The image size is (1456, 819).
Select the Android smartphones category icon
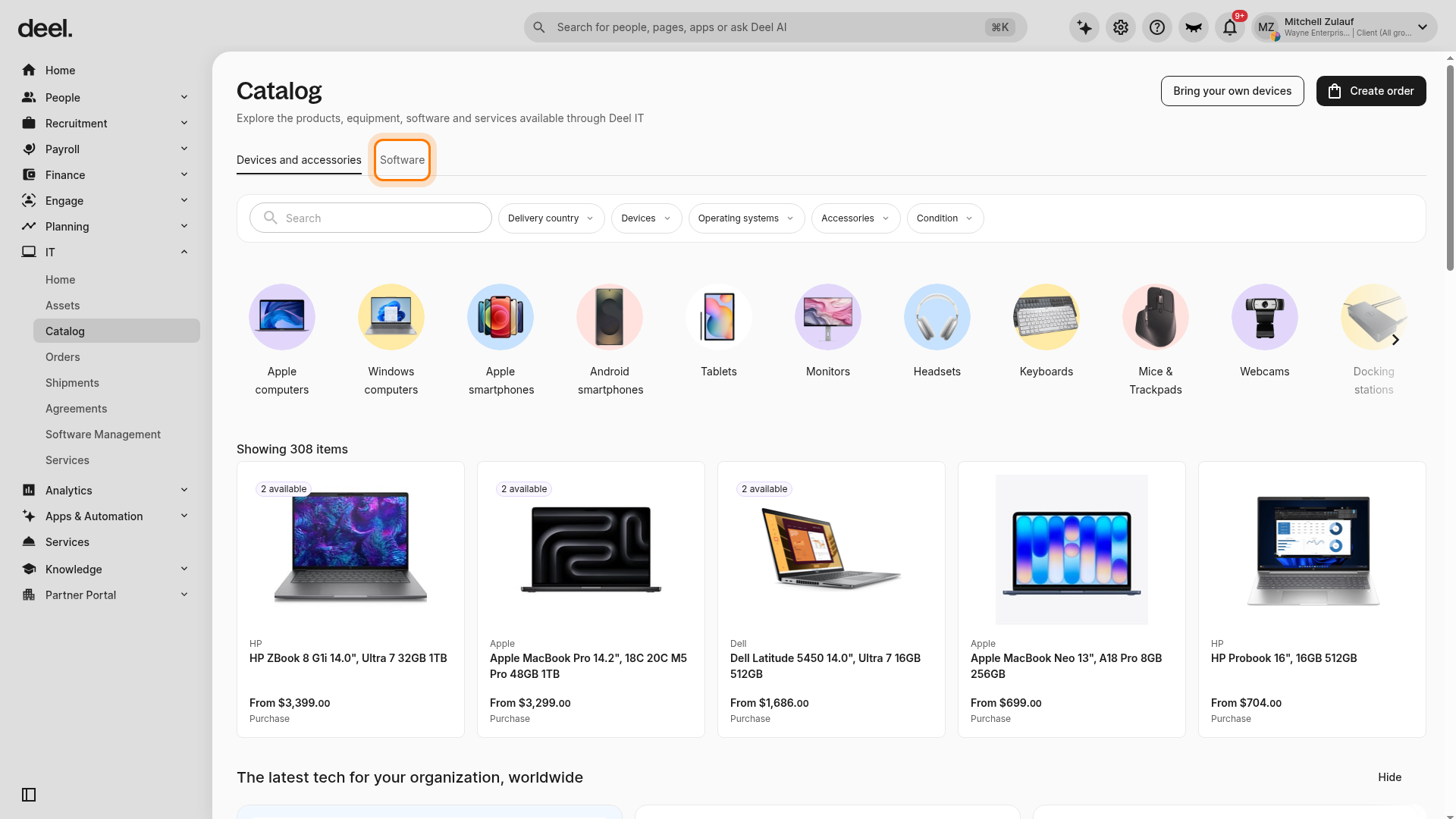tap(610, 317)
